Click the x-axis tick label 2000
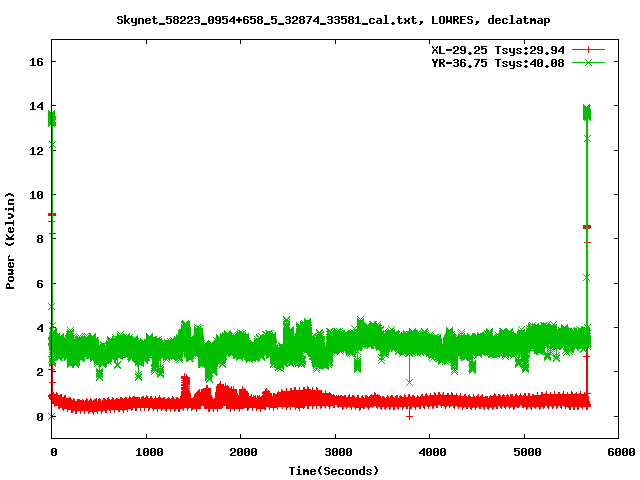 [243, 452]
